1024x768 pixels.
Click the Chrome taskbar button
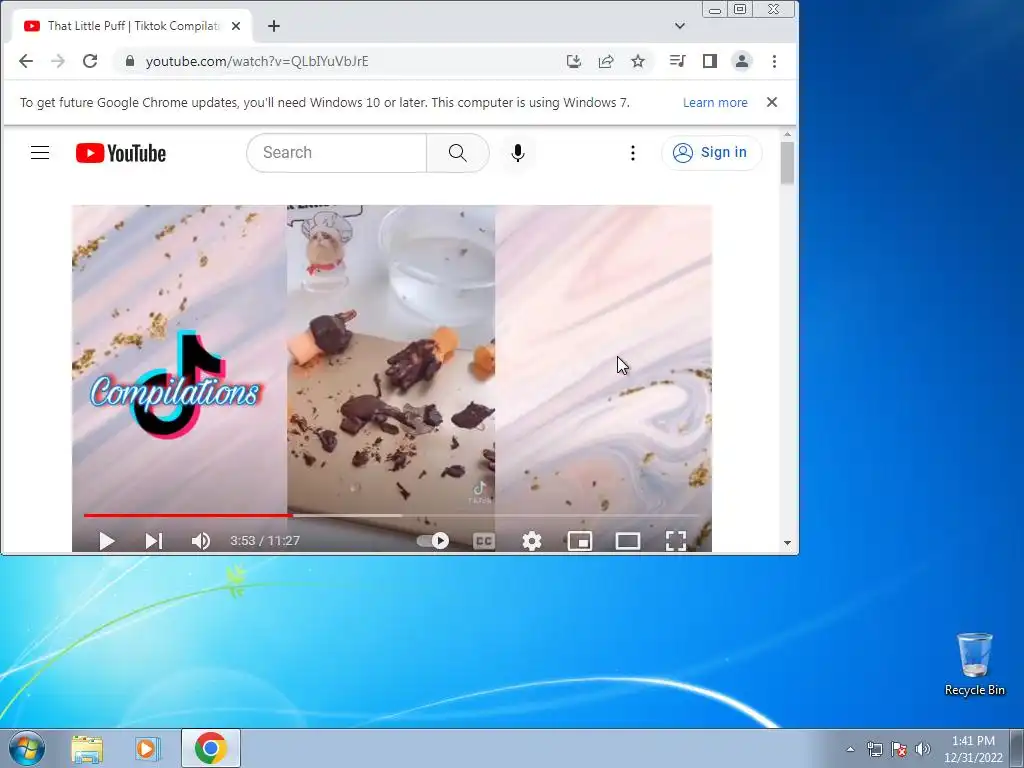210,748
